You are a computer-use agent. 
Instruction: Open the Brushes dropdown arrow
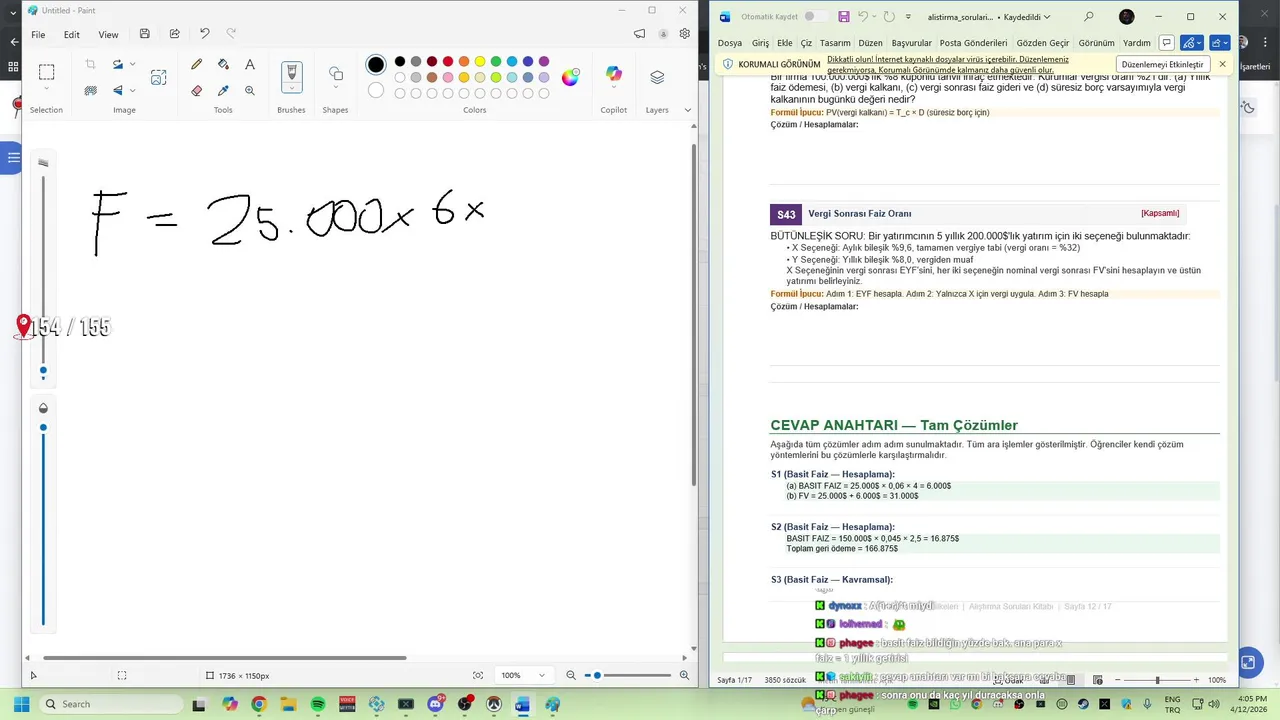292,88
